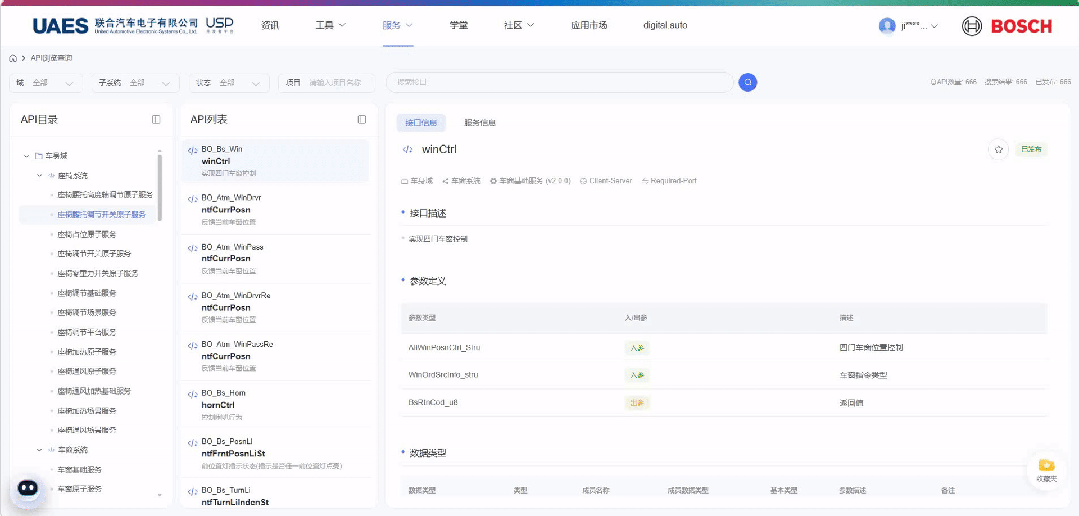The height and width of the screenshot is (516, 1079).
Task: Click the blue search button
Action: coord(747,83)
